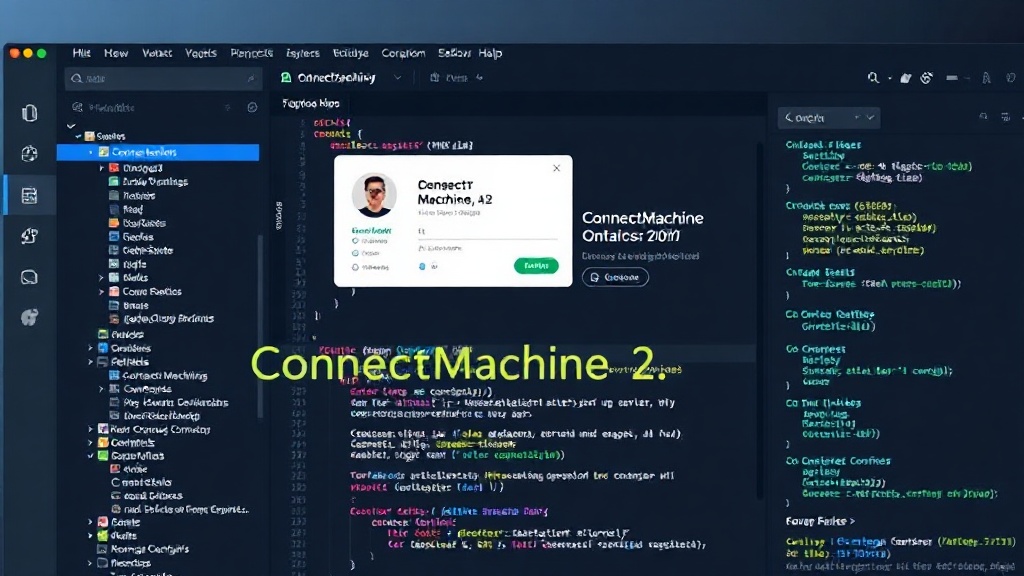Expand the chevron on the blue selected tree row

pos(91,152)
